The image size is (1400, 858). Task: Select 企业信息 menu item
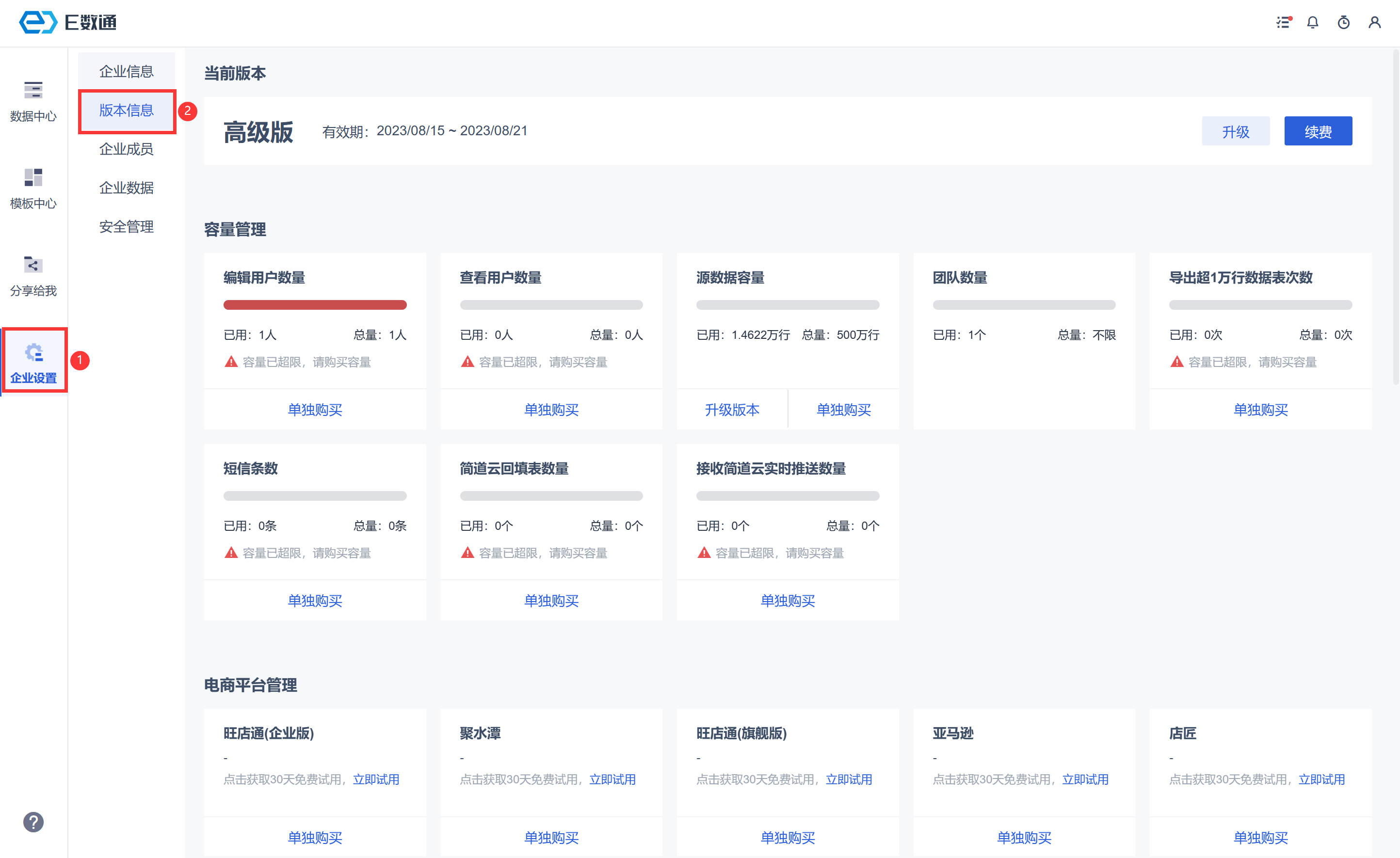click(126, 72)
